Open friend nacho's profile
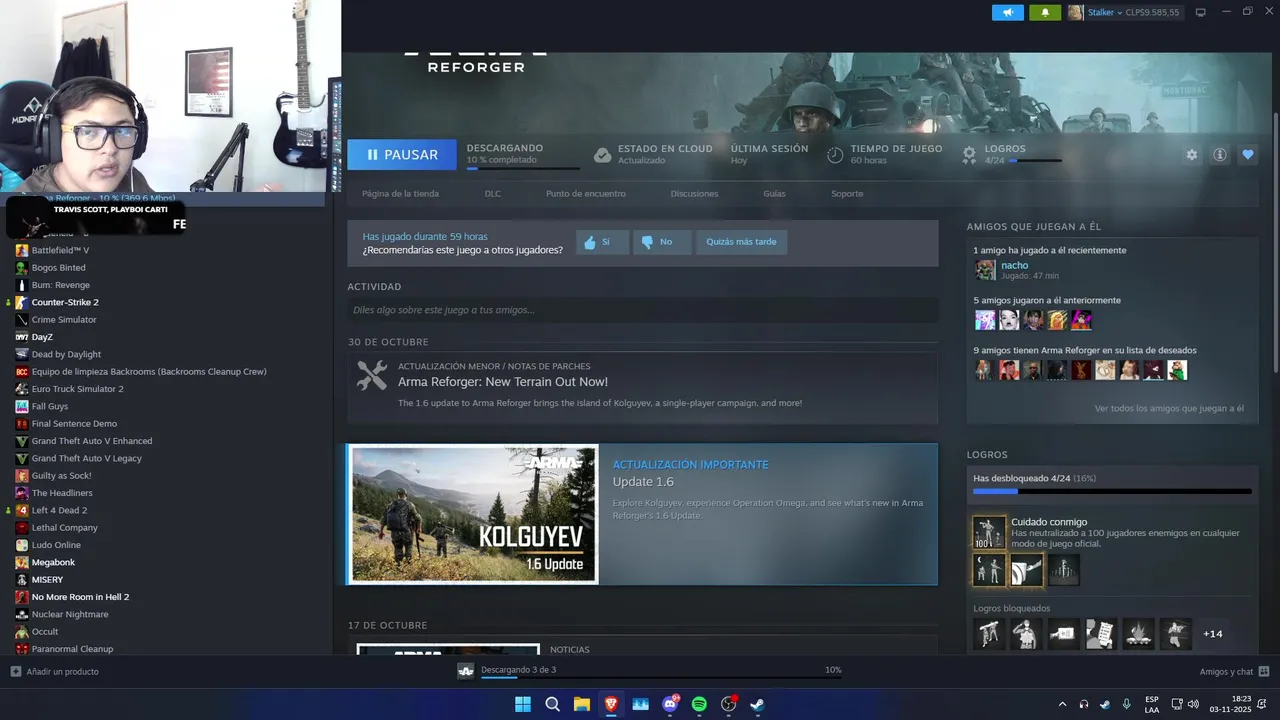1280x720 pixels. [1015, 265]
